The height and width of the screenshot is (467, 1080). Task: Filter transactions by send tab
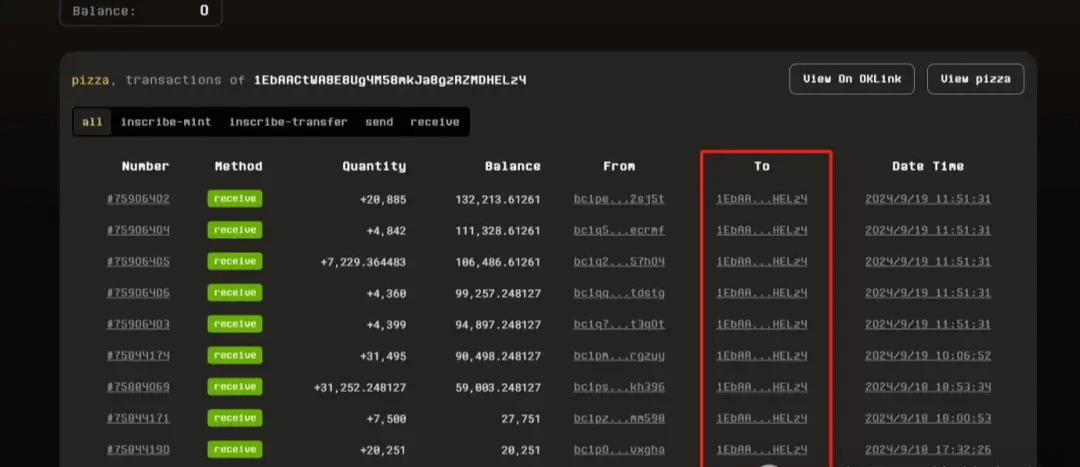coord(379,122)
